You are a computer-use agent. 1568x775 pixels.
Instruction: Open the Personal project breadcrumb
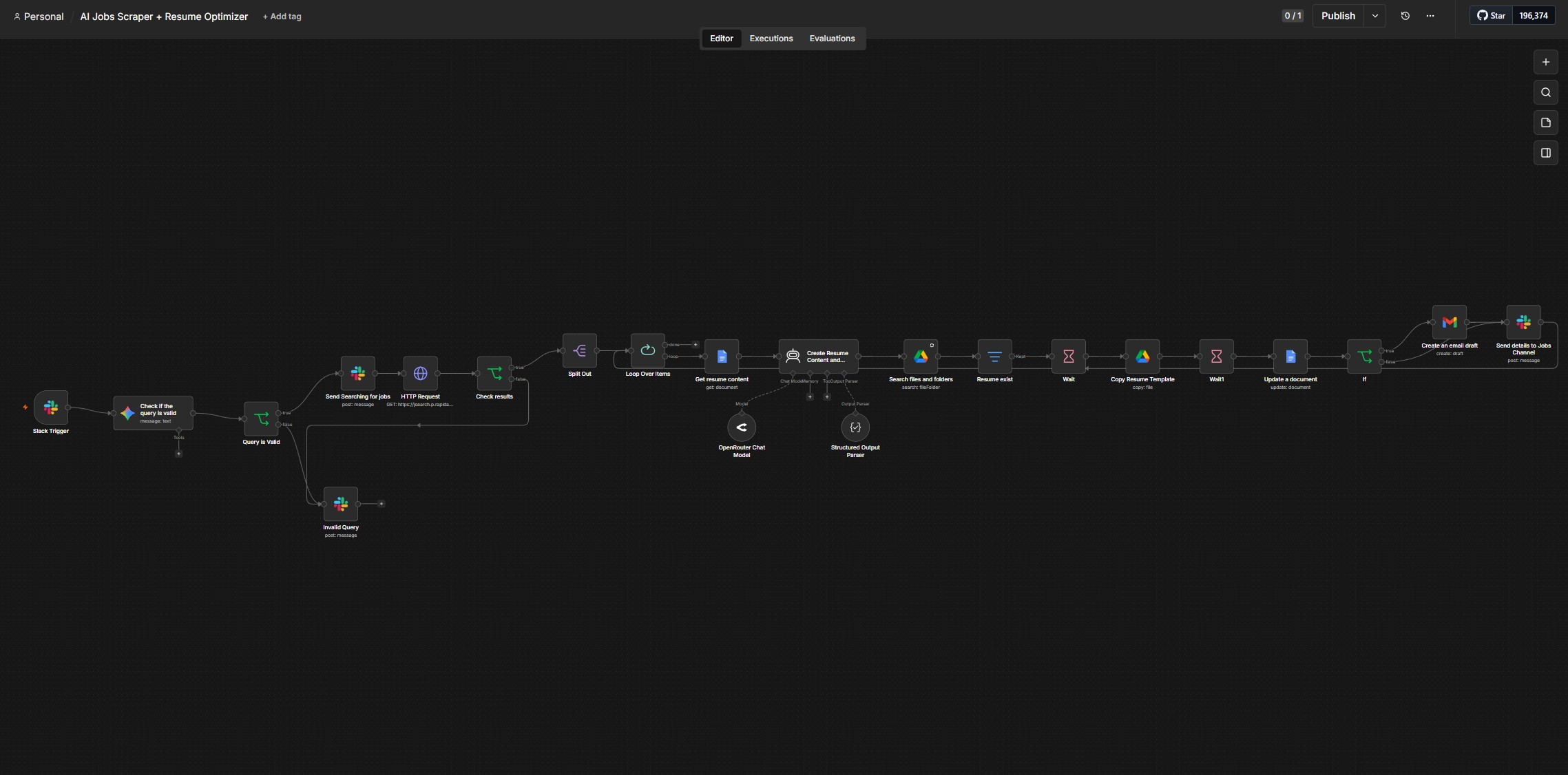[x=39, y=17]
